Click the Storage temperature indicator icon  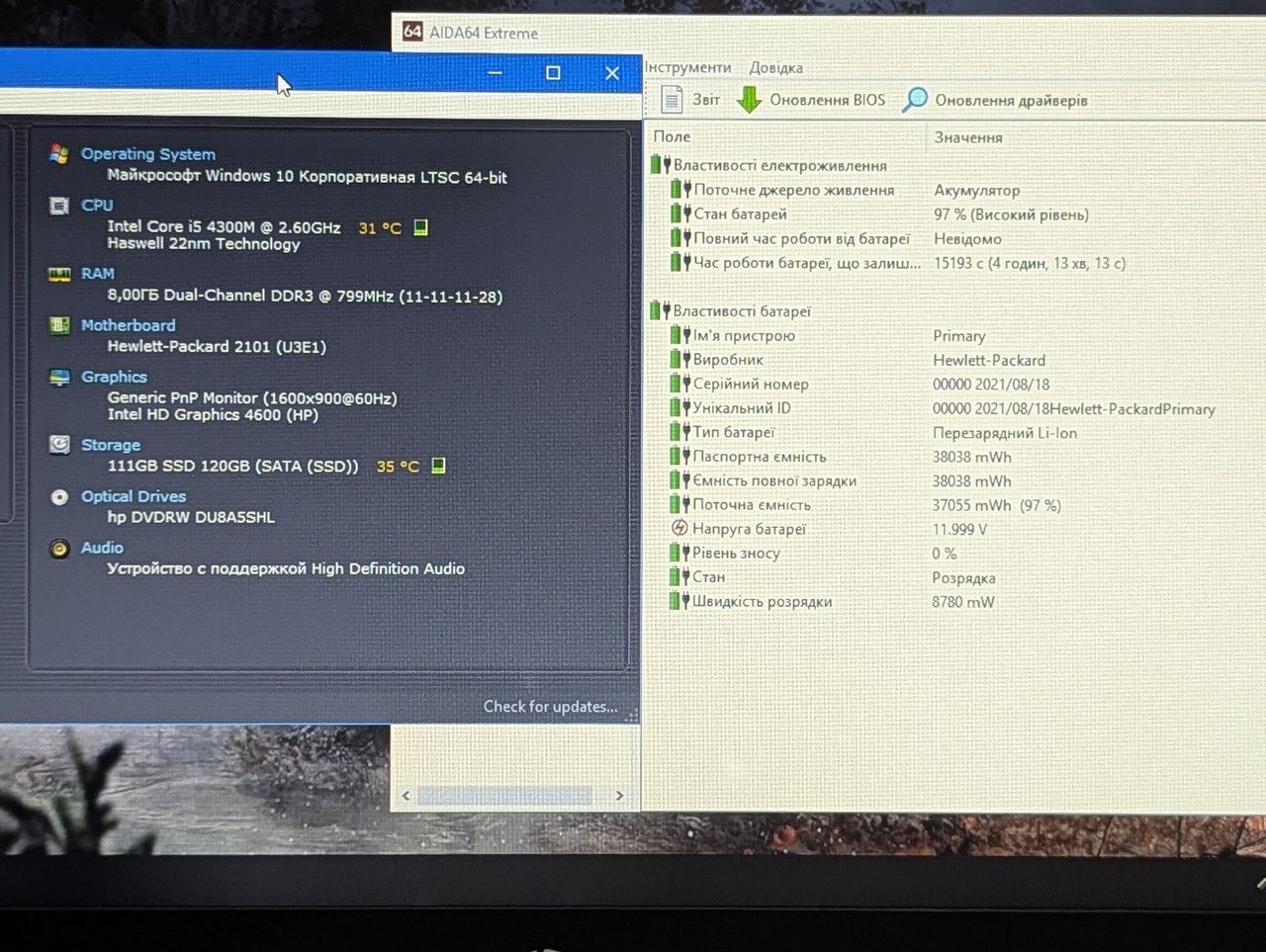click(x=438, y=466)
